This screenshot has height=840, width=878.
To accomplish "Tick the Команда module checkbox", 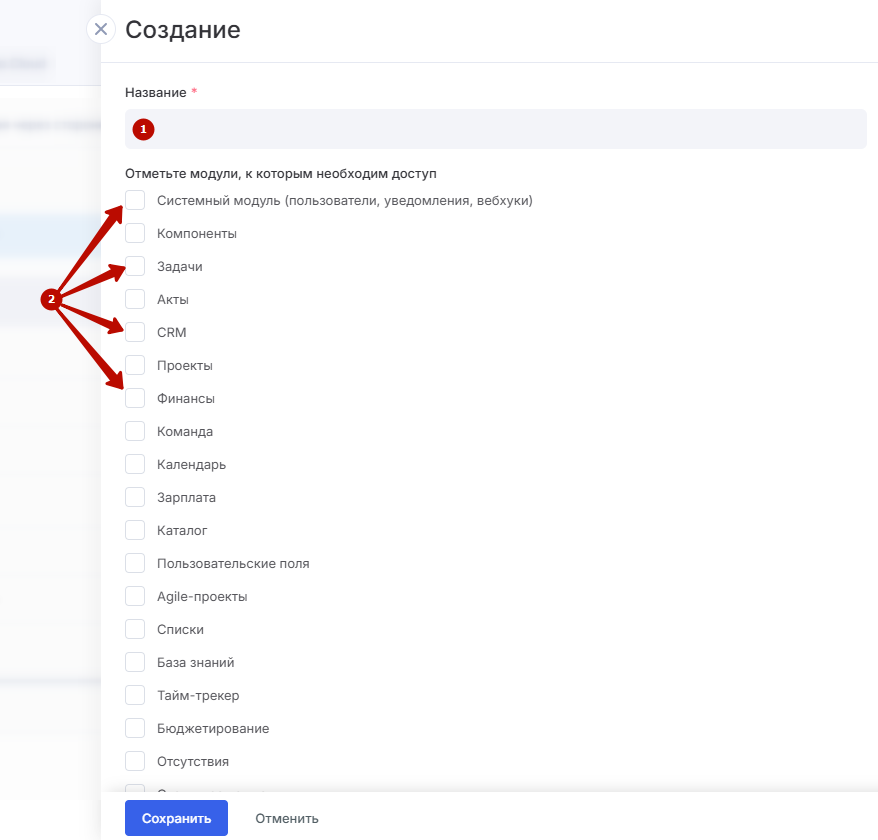I will click(135, 431).
